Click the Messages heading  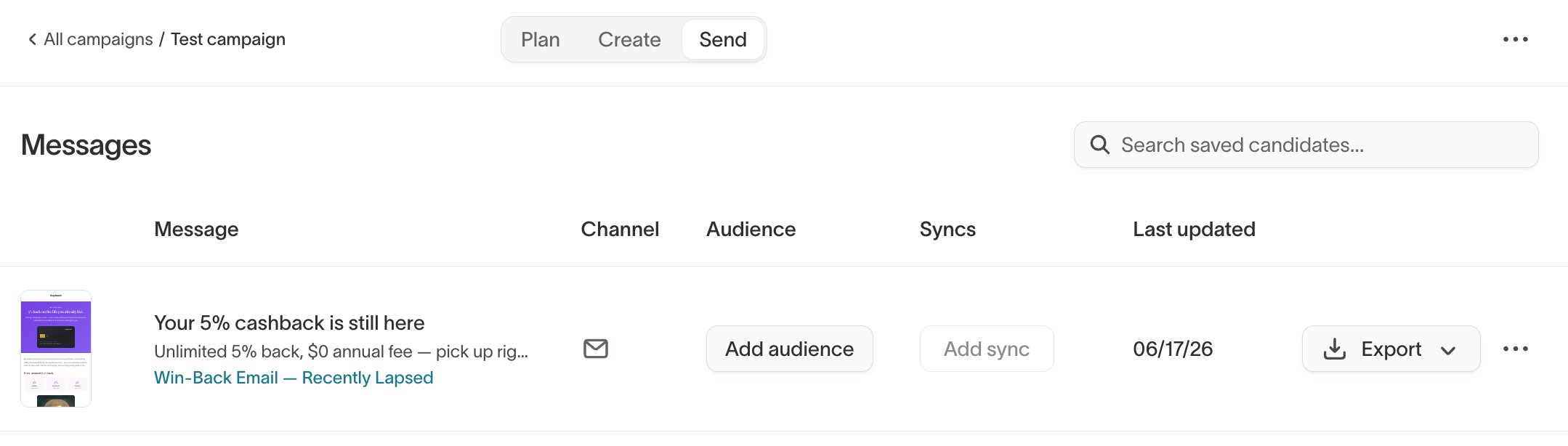86,145
